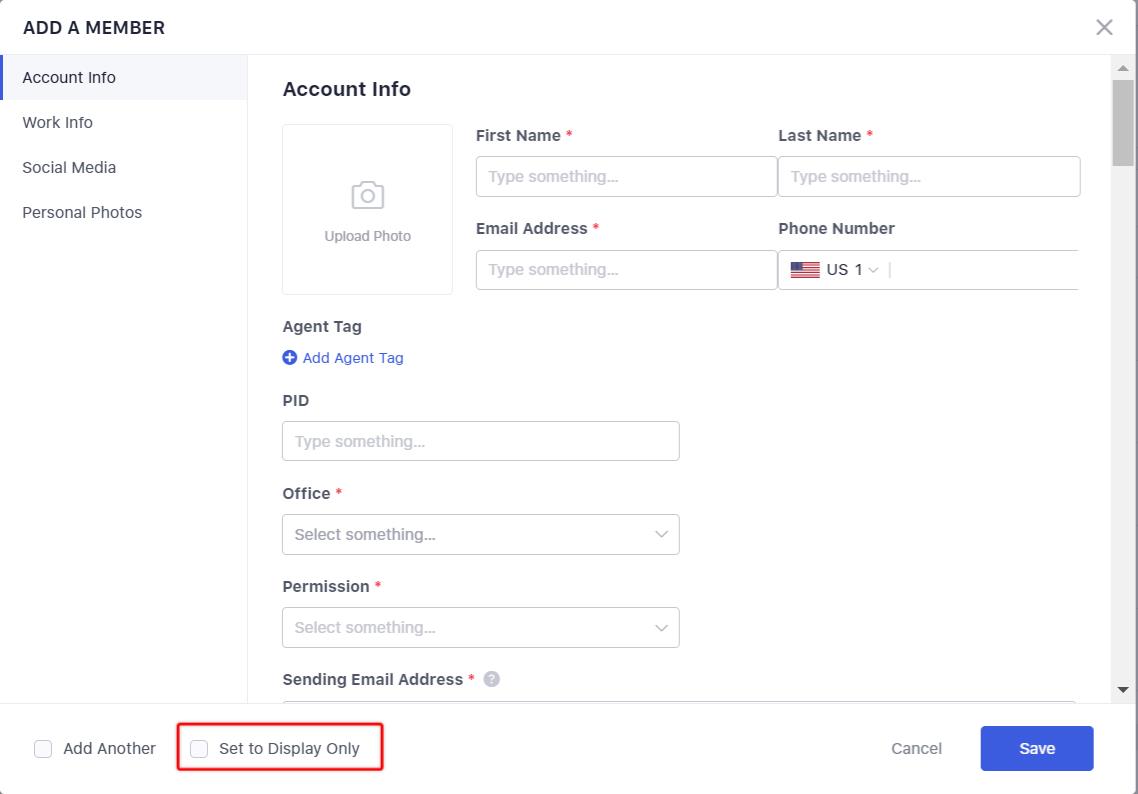The image size is (1138, 794).
Task: Expand the country code selector for Phone Number
Action: point(874,269)
